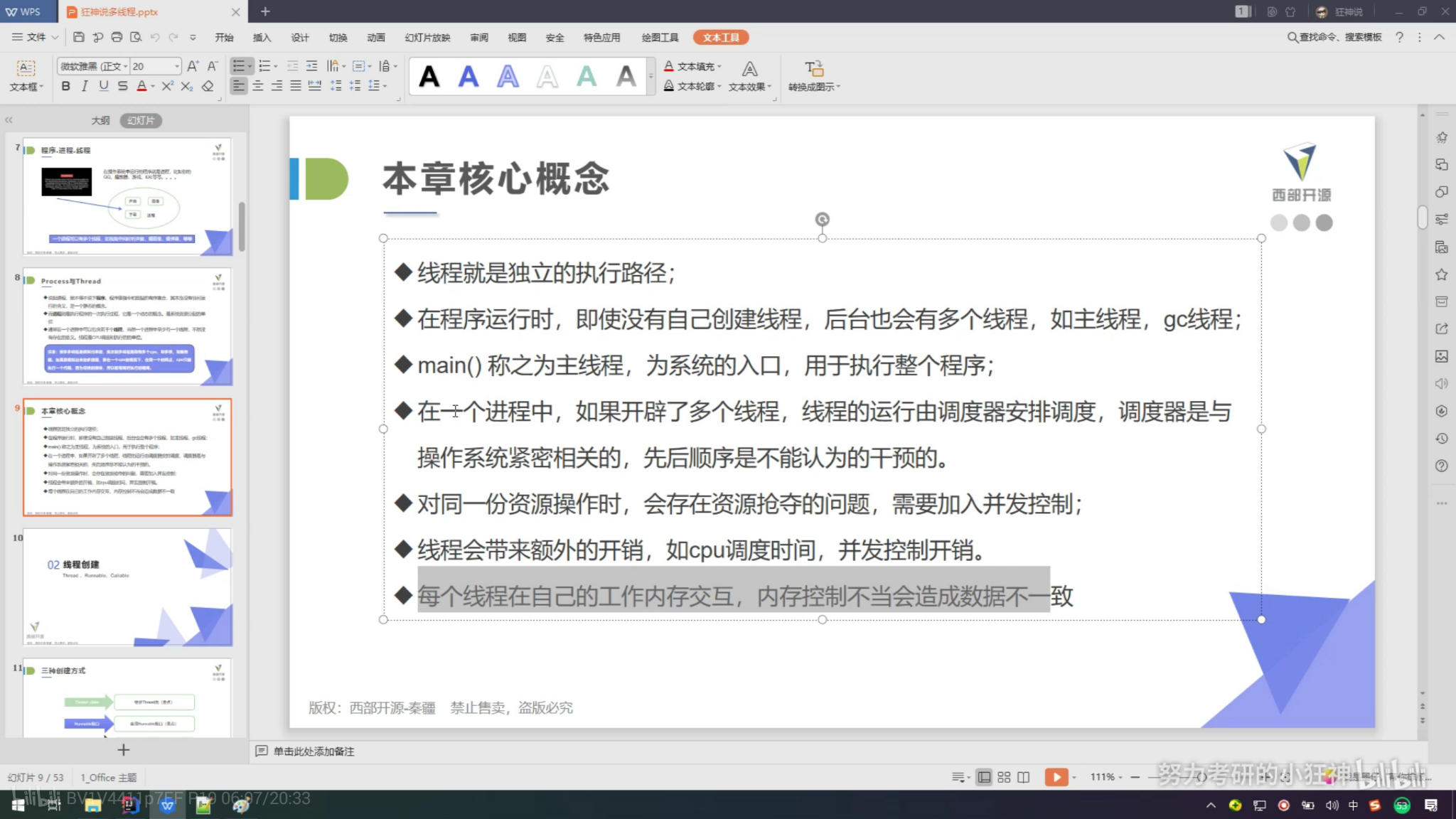Select solid blue text style preset A
The width and height of the screenshot is (1456, 819).
click(x=468, y=76)
